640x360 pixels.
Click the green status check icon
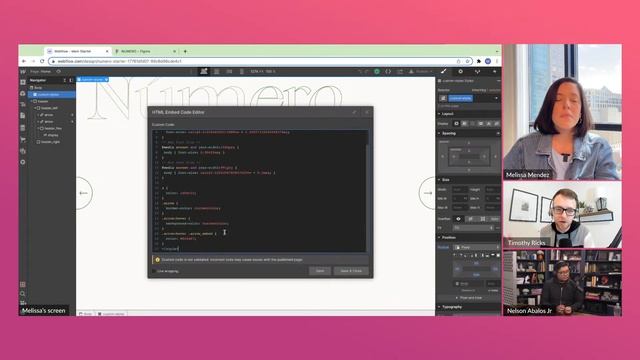coord(377,71)
